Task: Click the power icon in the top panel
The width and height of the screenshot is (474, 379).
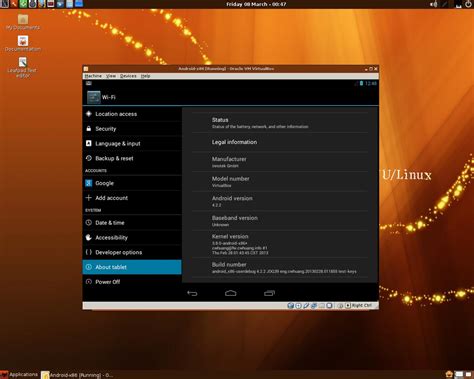Action: click(468, 4)
